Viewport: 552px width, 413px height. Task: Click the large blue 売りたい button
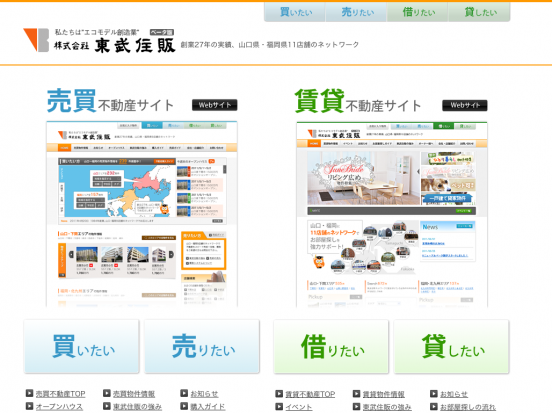coord(202,346)
